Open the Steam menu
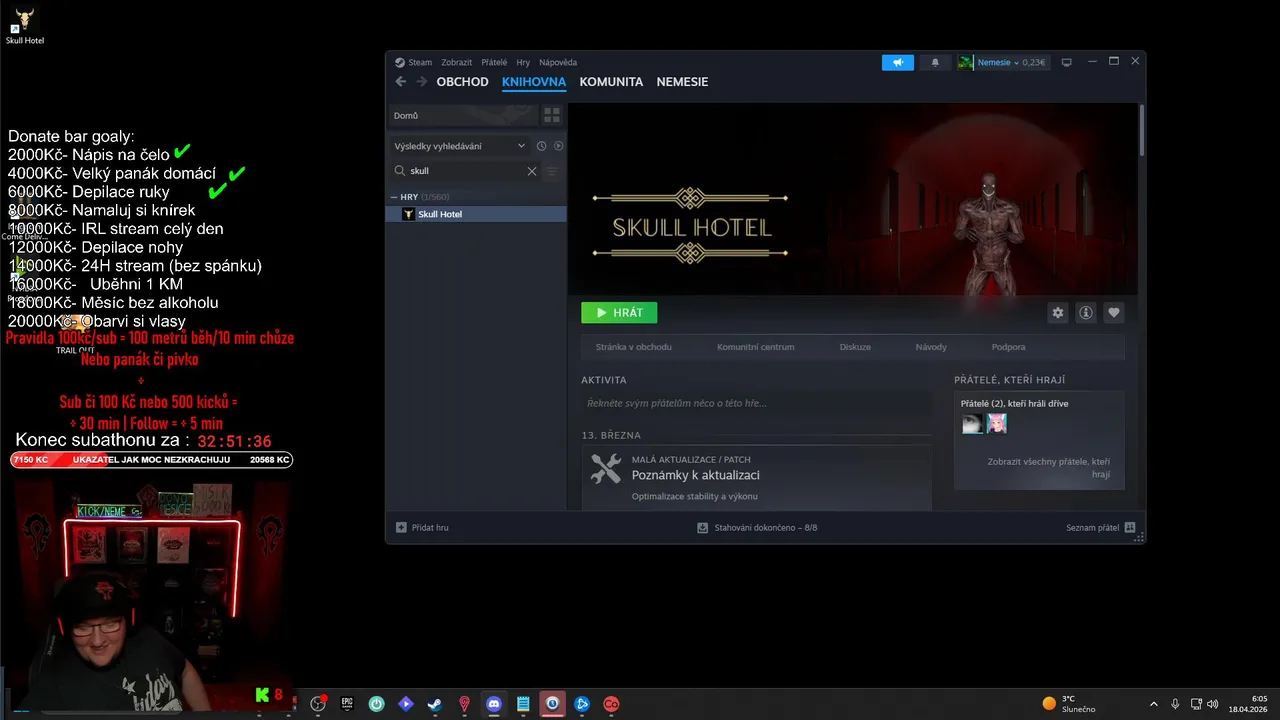Screen dimensions: 1280x720 [x=413, y=62]
